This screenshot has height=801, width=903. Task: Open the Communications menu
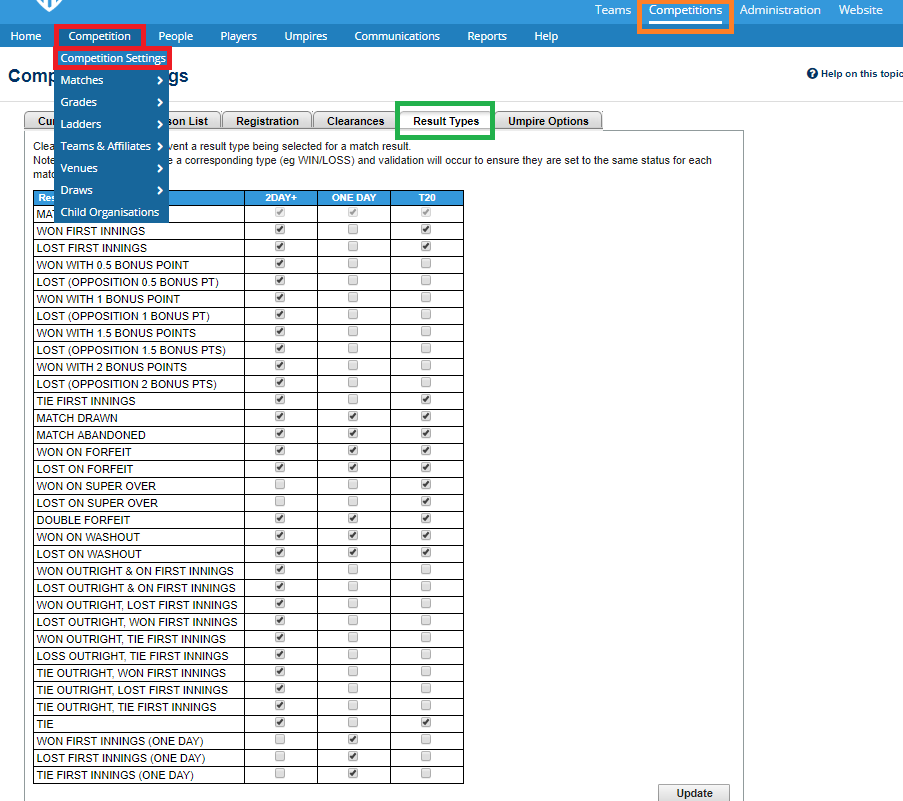click(x=397, y=36)
